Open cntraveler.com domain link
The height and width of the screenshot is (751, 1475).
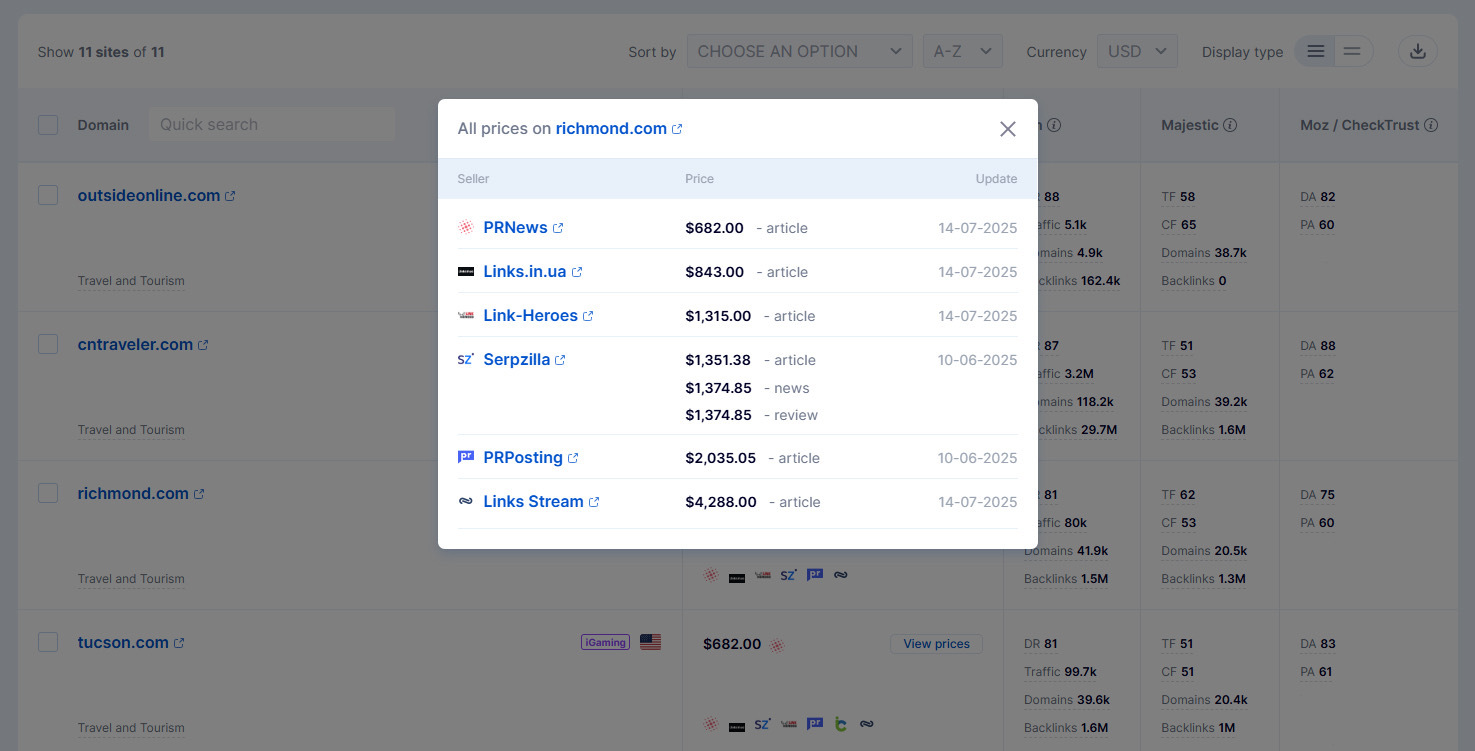[135, 345]
